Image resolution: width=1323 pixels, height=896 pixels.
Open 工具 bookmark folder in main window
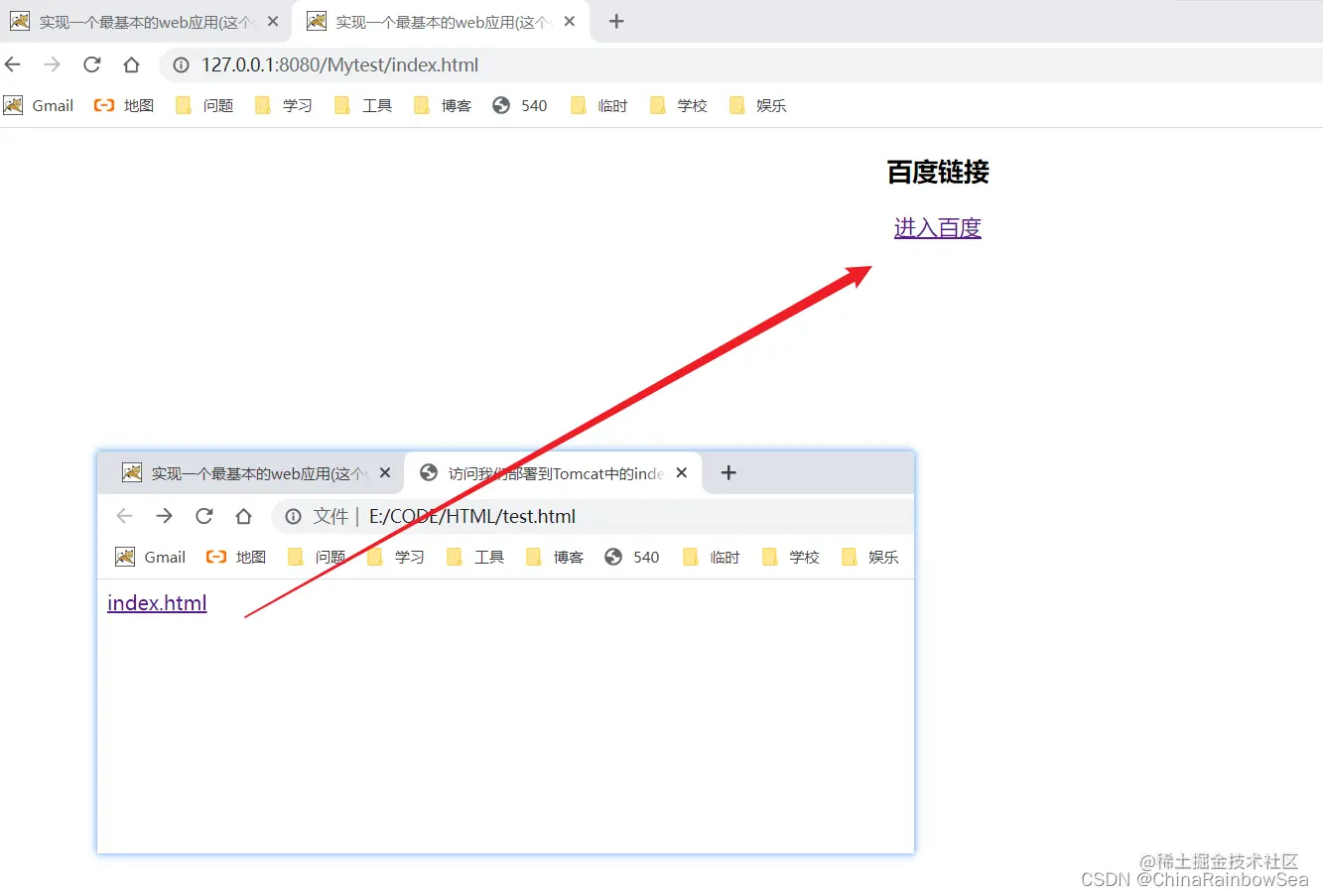coord(363,105)
